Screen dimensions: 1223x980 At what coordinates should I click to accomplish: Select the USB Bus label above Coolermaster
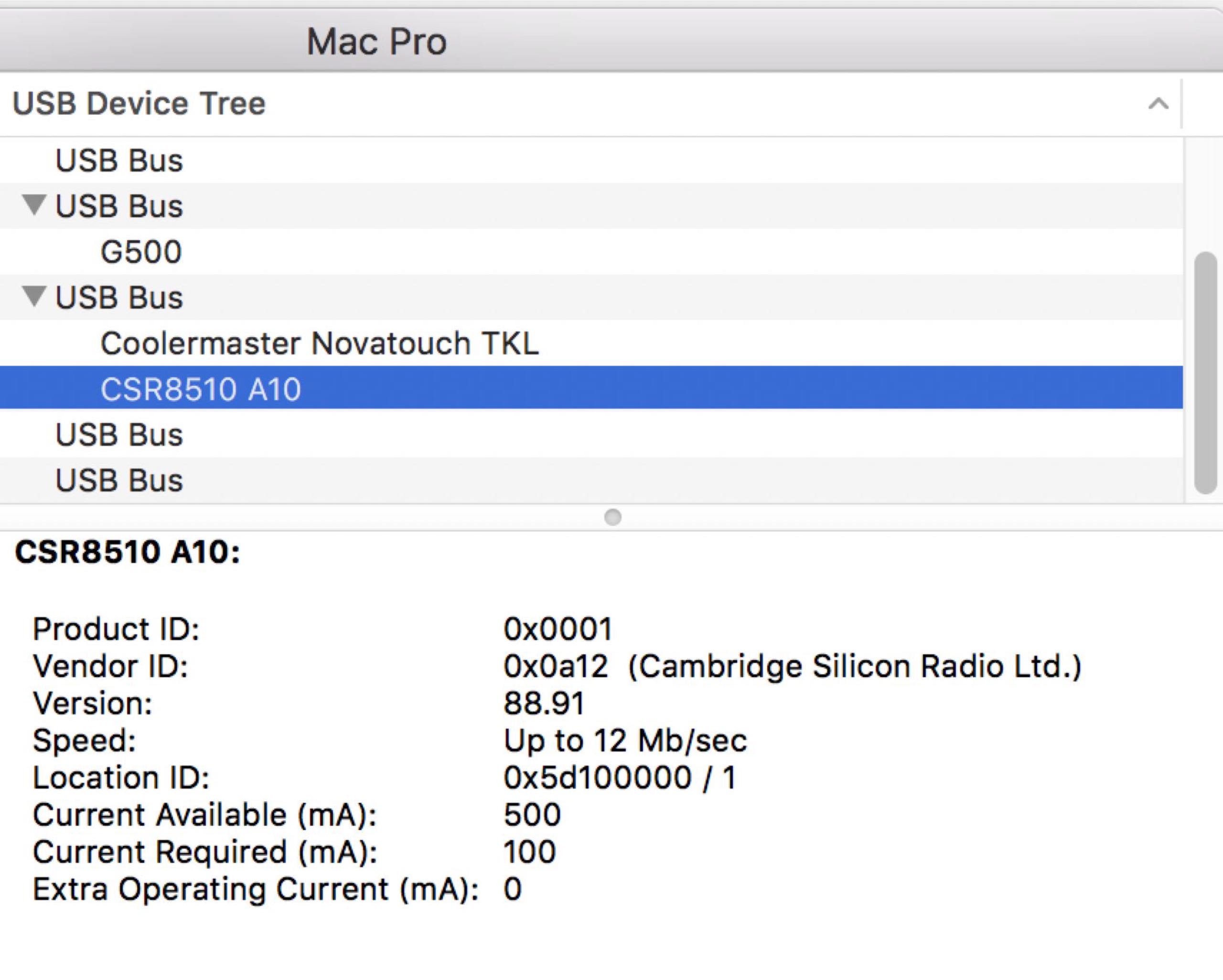(119, 297)
